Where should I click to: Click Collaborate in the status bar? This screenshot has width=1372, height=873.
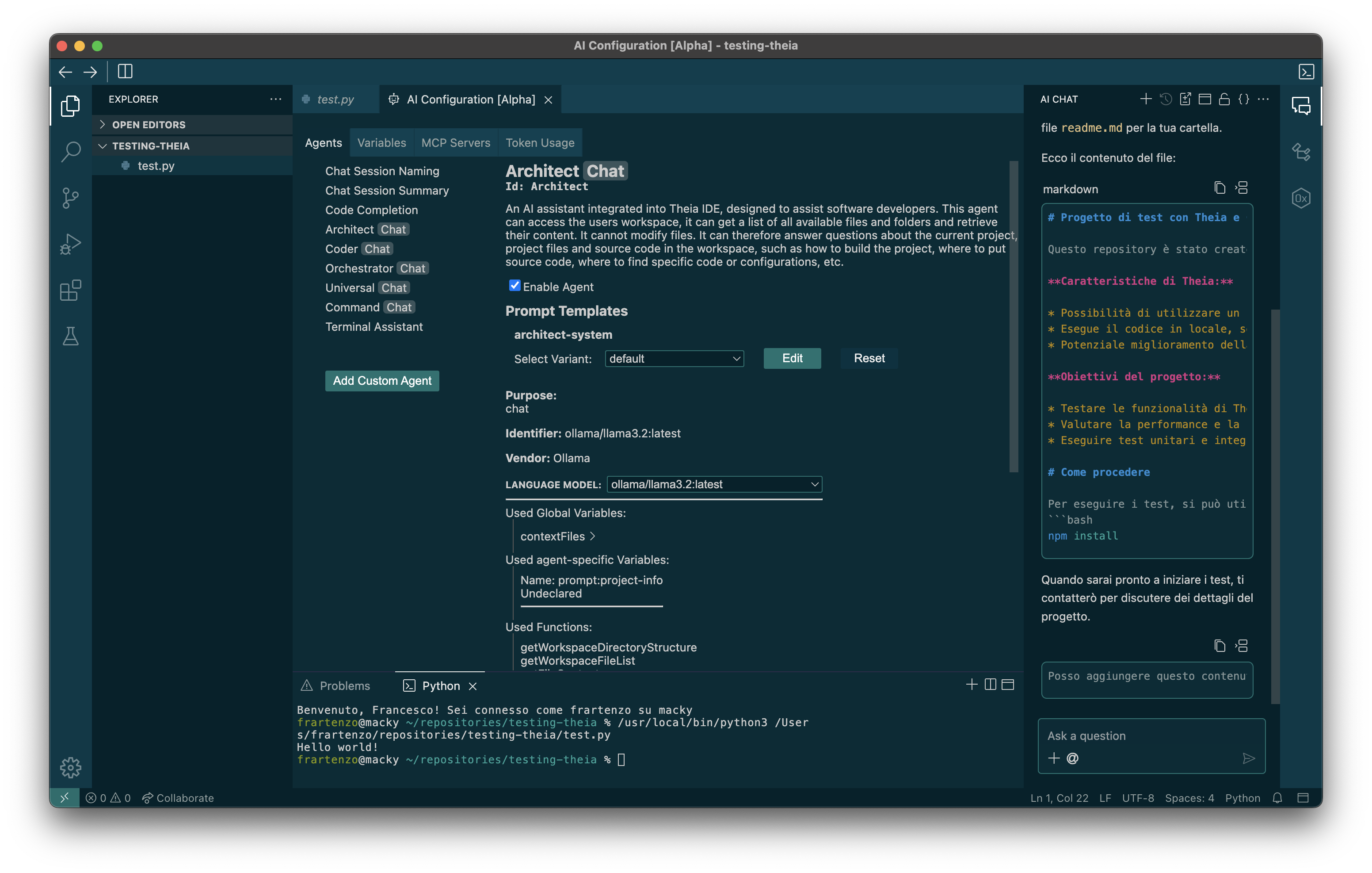178,798
